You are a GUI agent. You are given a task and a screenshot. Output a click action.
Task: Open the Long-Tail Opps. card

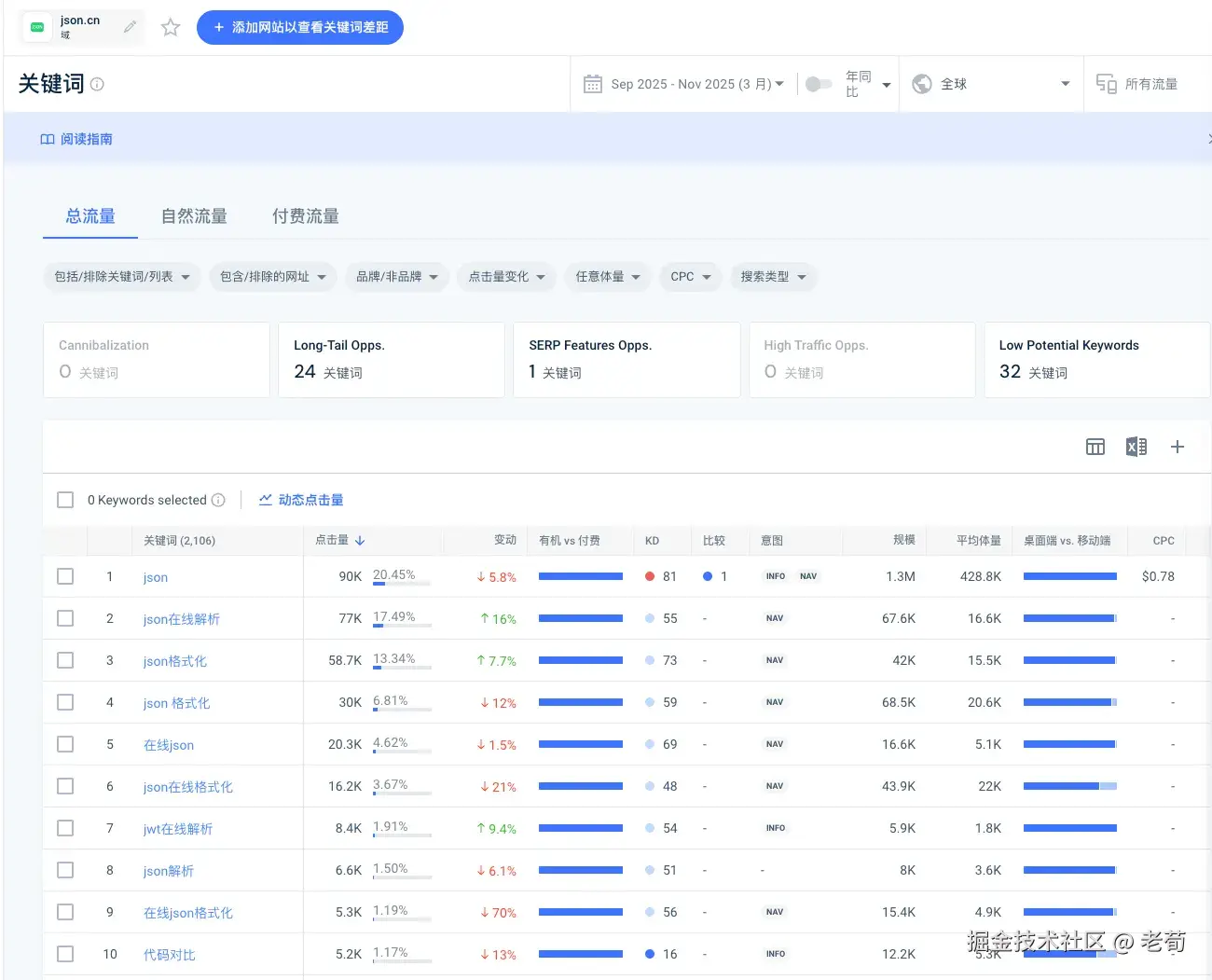tap(392, 360)
